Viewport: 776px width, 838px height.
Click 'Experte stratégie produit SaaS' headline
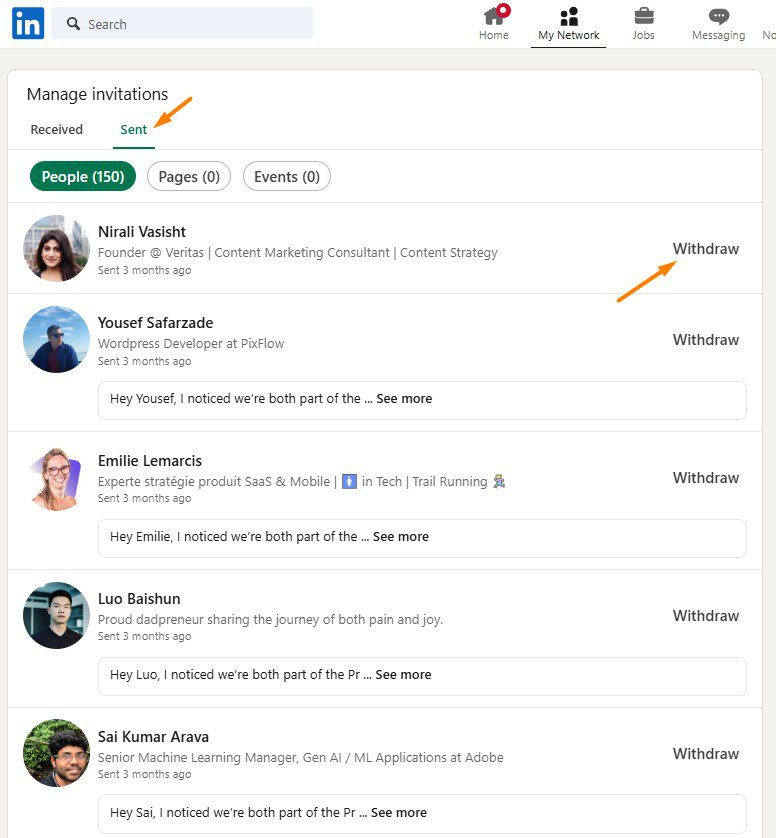302,481
